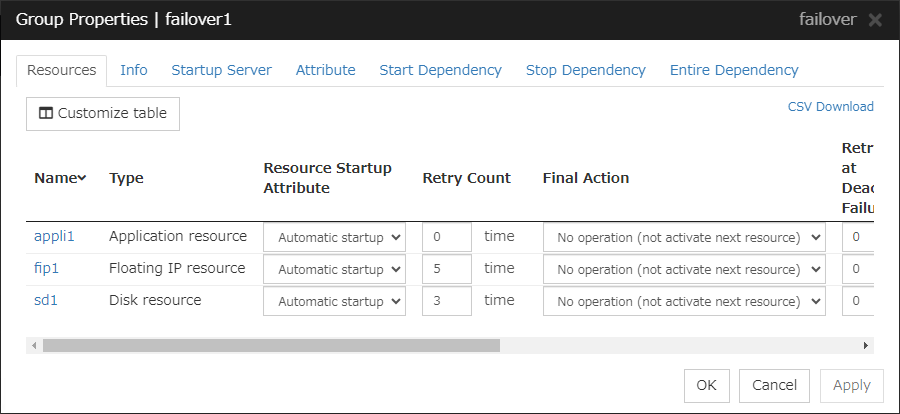Open the Start Dependency tab
The width and height of the screenshot is (900, 414).
pos(440,70)
